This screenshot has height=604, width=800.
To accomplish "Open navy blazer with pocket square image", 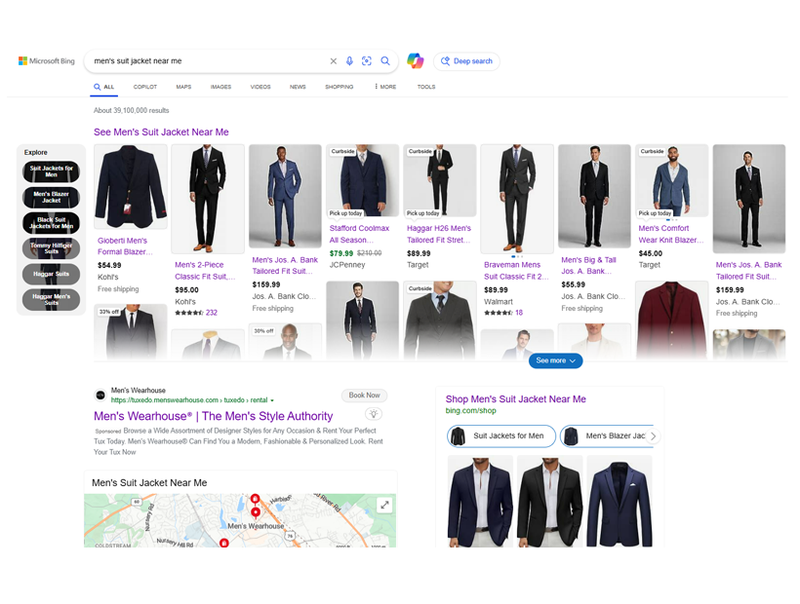I will (619, 501).
